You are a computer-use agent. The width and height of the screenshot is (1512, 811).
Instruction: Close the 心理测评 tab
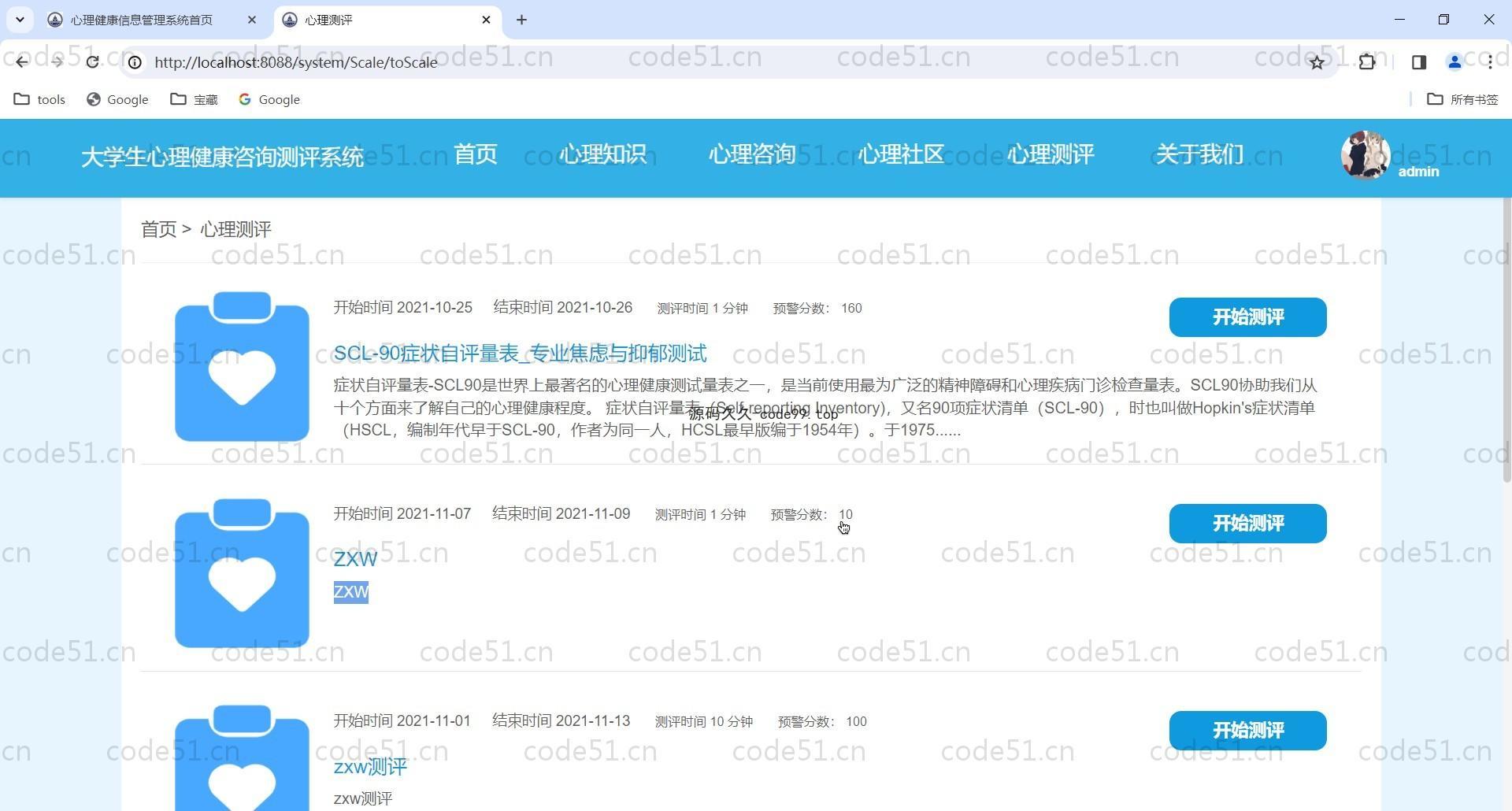(486, 20)
